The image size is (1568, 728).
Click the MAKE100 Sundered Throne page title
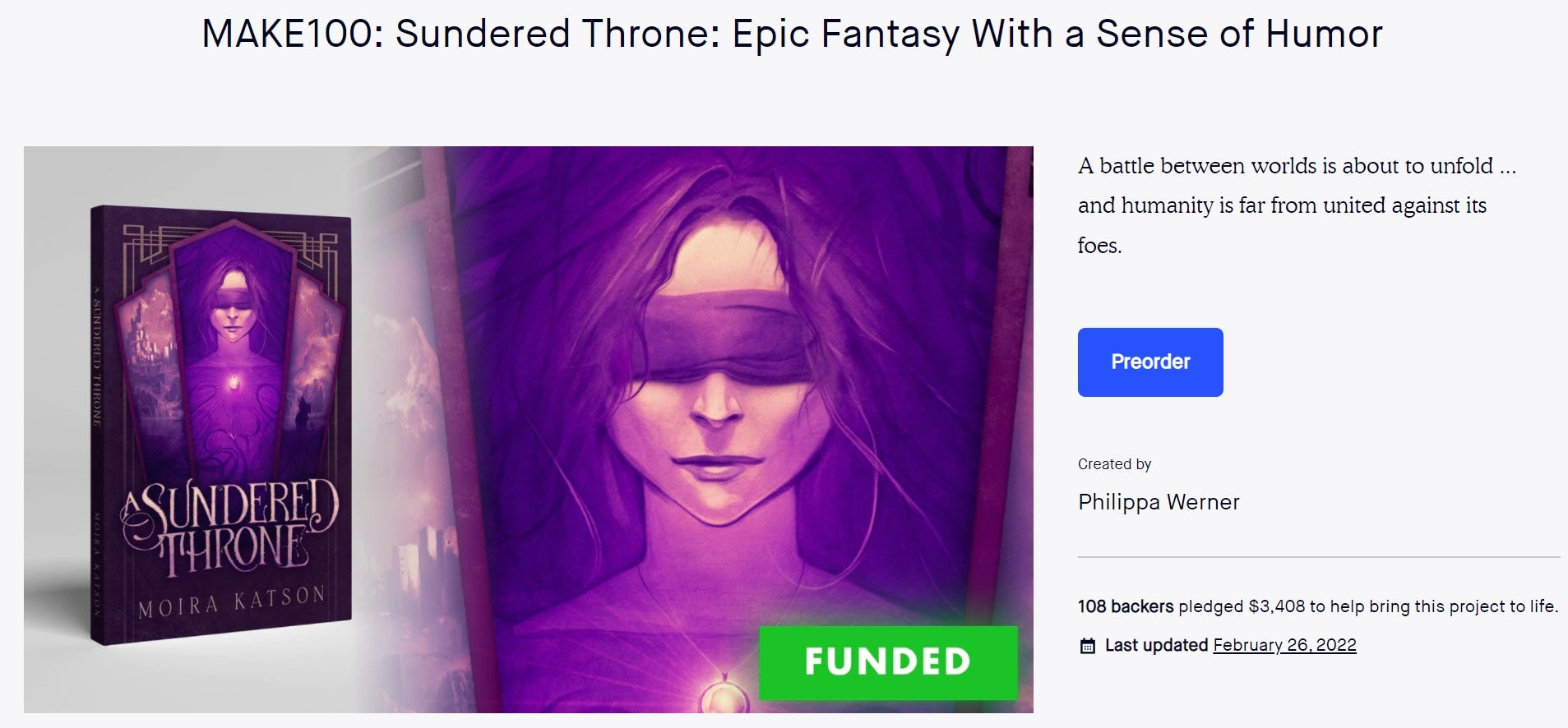click(x=792, y=35)
